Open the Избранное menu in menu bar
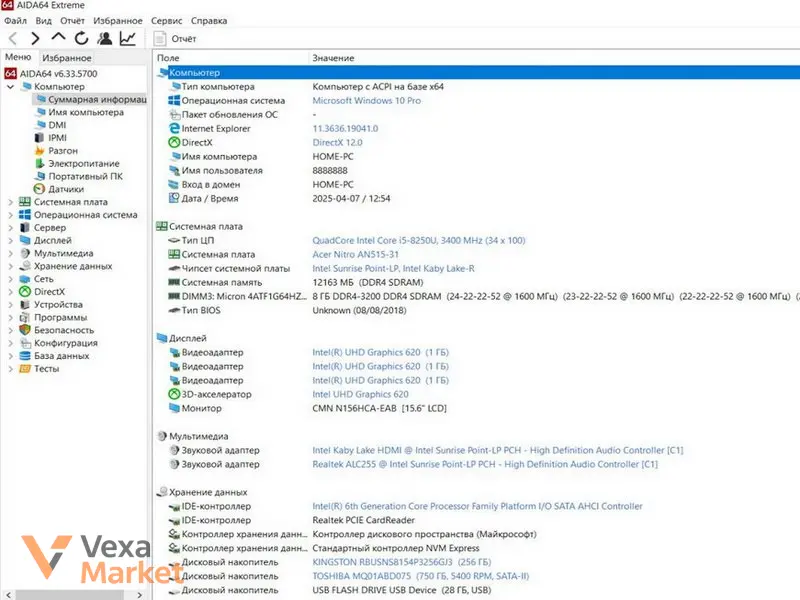This screenshot has width=800, height=600. [x=118, y=21]
